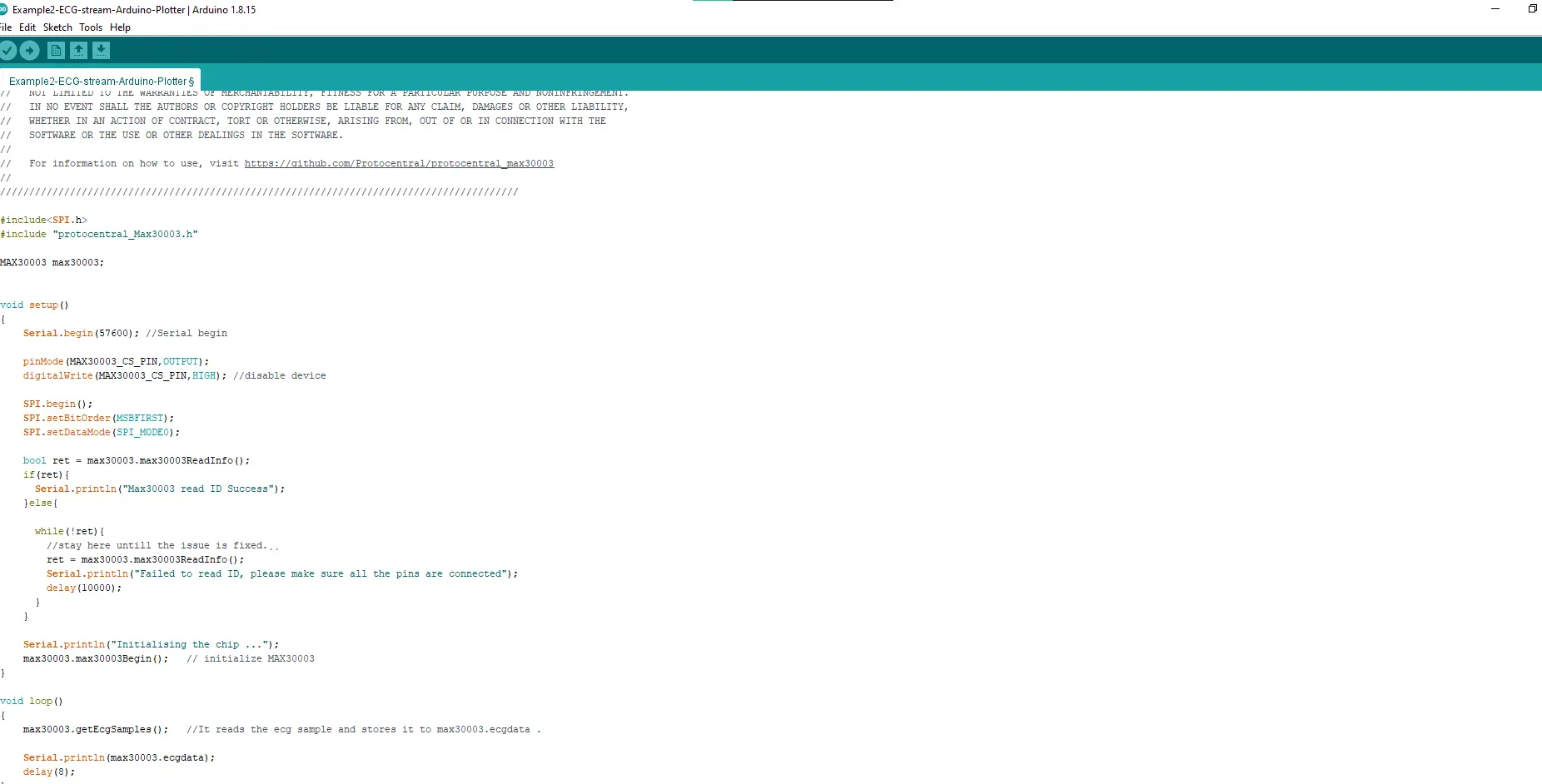Open the Tools menu
1542x784 pixels.
tap(91, 27)
